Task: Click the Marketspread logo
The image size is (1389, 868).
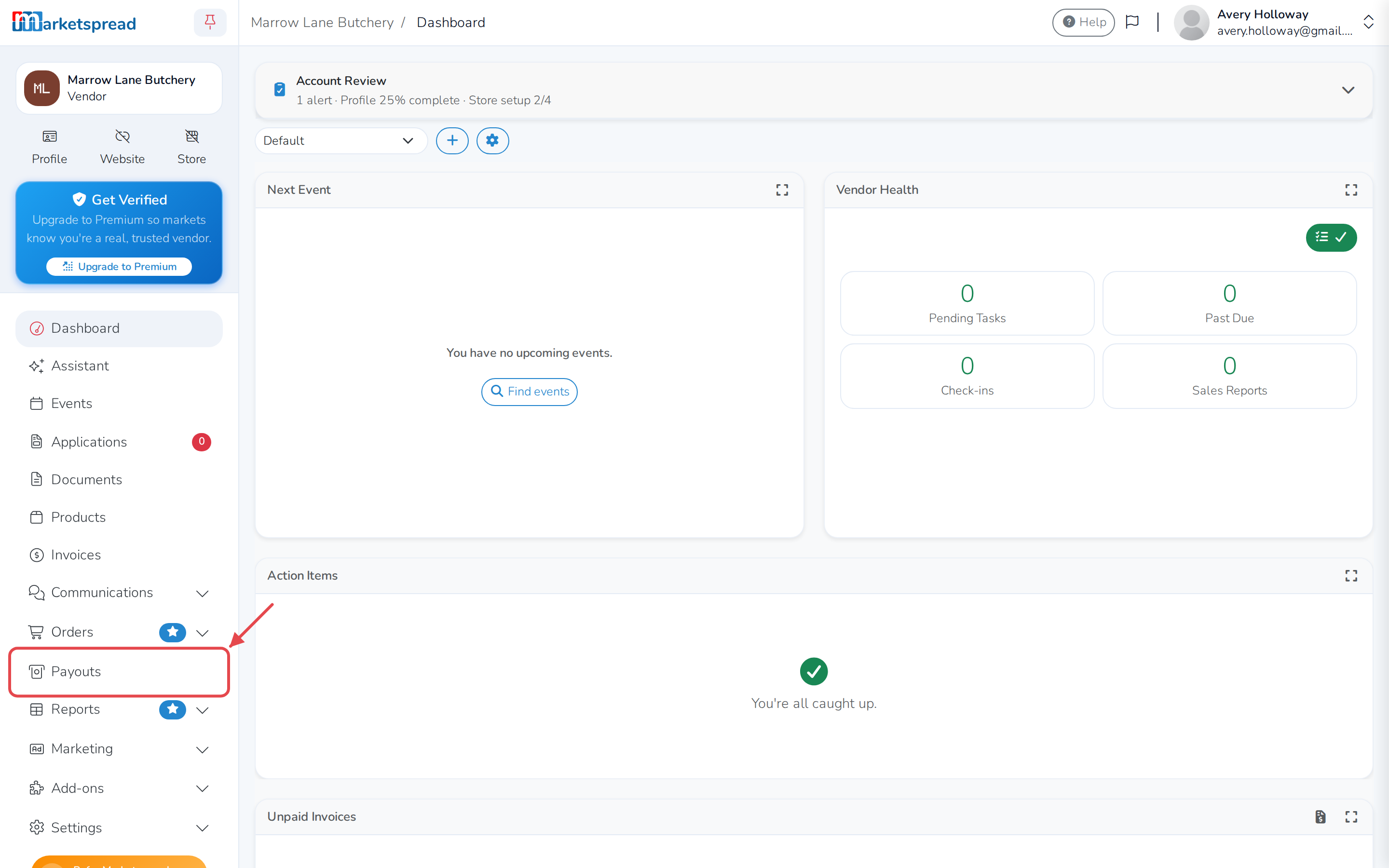Action: click(74, 22)
